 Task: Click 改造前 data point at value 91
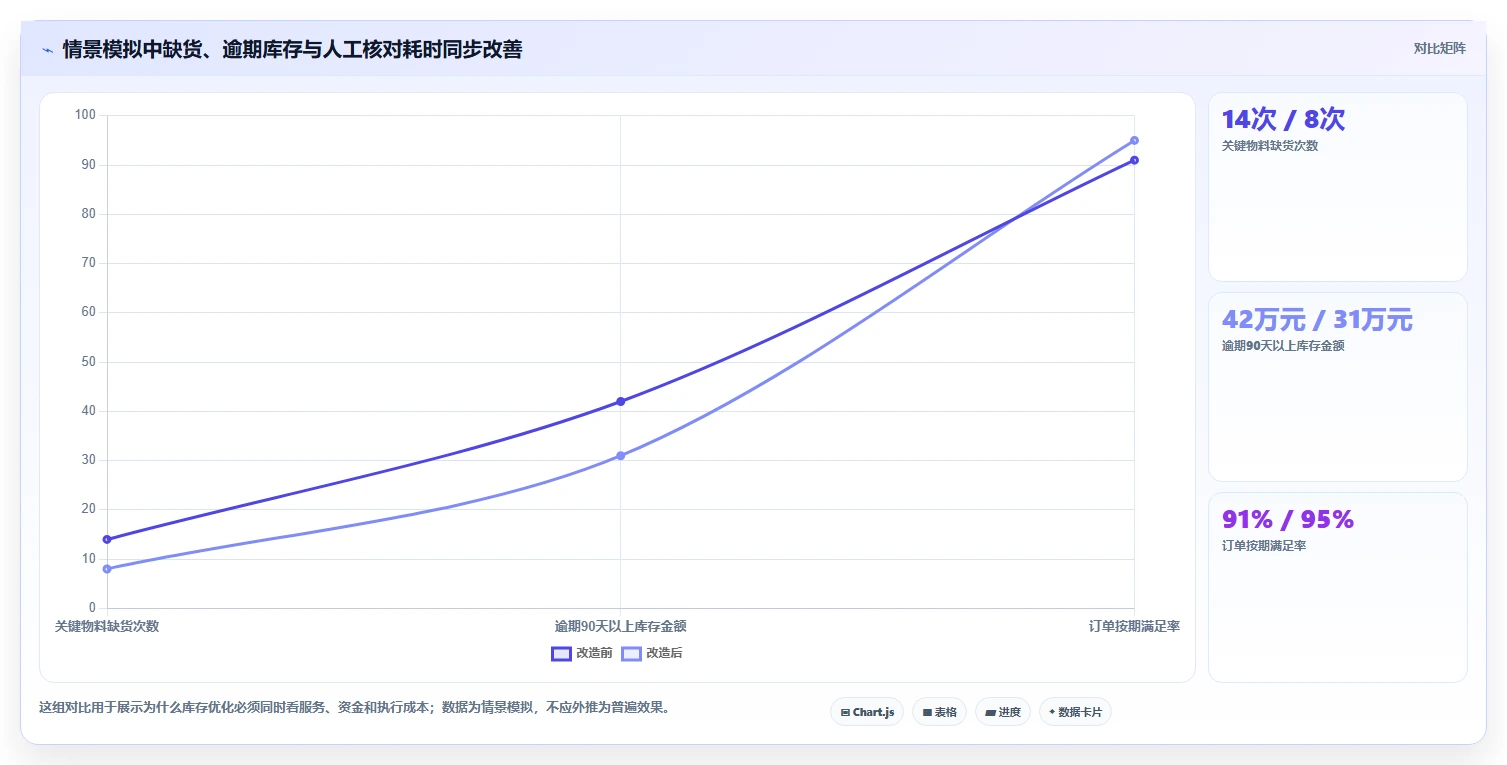[1134, 160]
